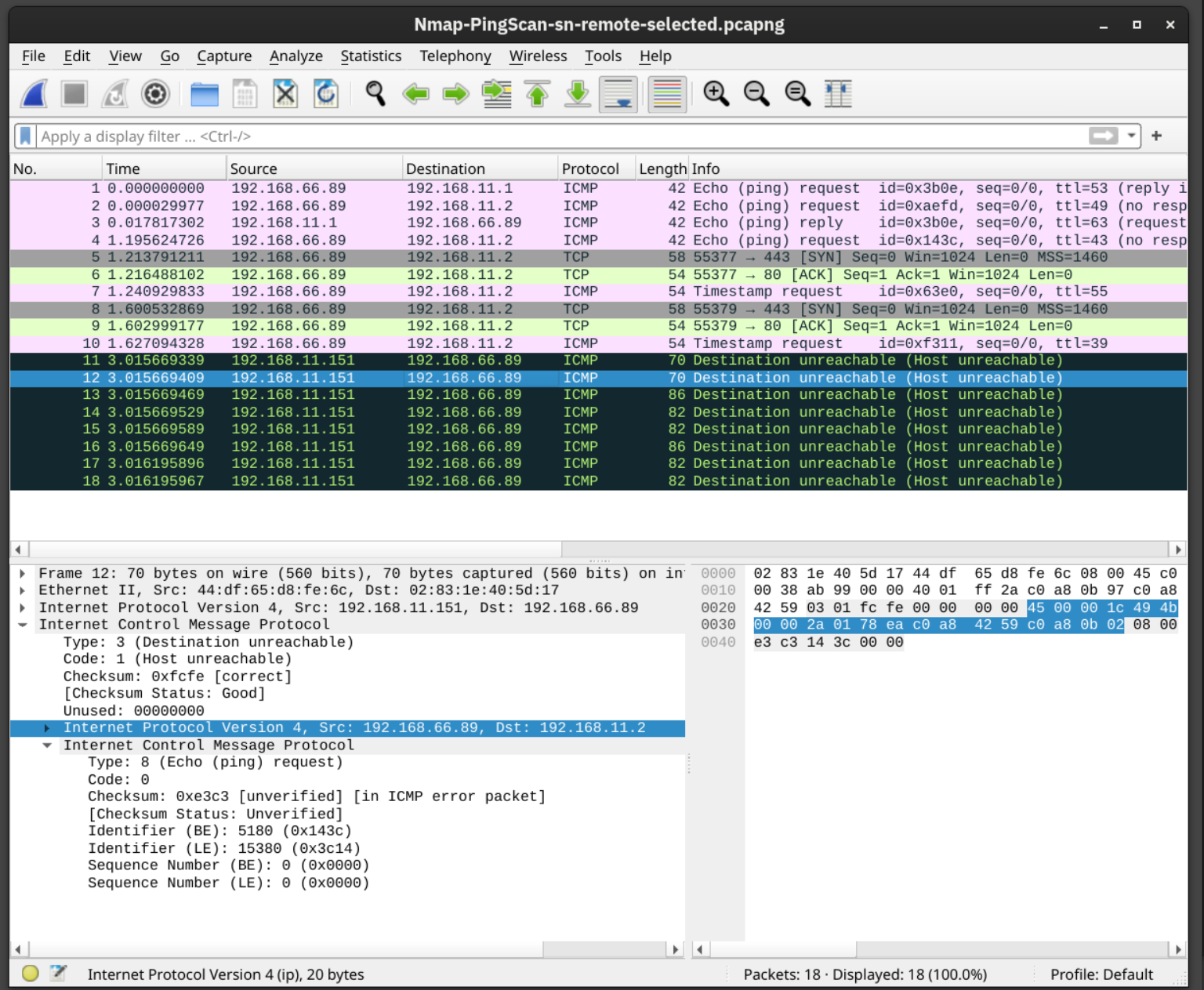1204x990 pixels.
Task: Open the Statistics menu
Action: pyautogui.click(x=371, y=56)
